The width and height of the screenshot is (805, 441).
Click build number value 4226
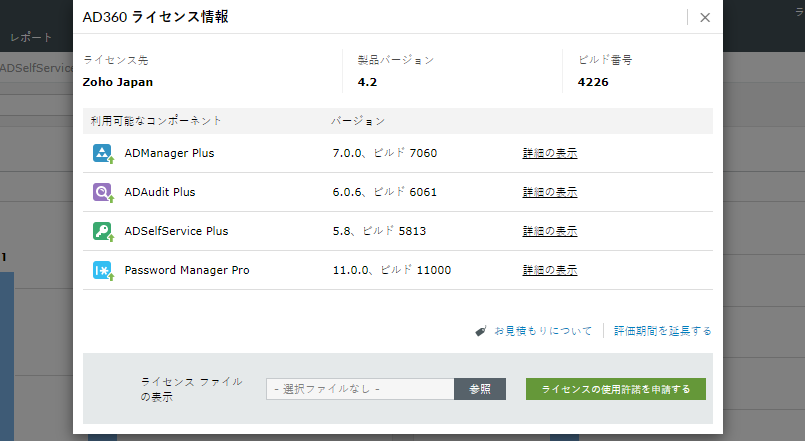click(x=593, y=82)
